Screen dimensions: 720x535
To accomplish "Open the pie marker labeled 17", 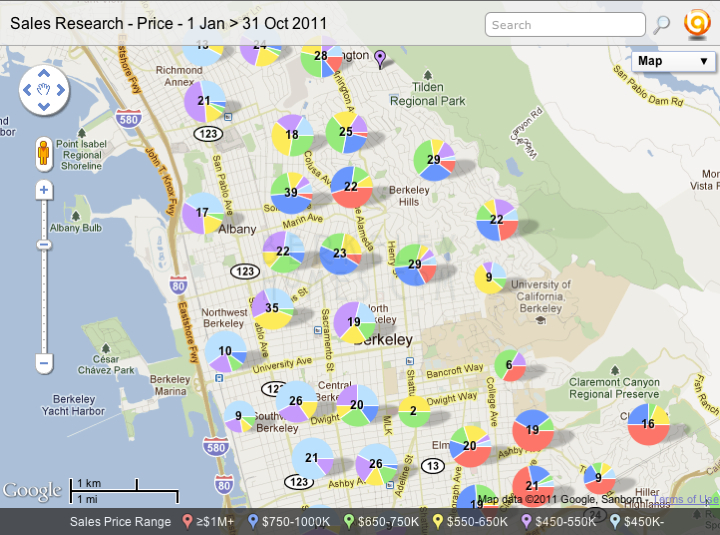I will coord(202,213).
